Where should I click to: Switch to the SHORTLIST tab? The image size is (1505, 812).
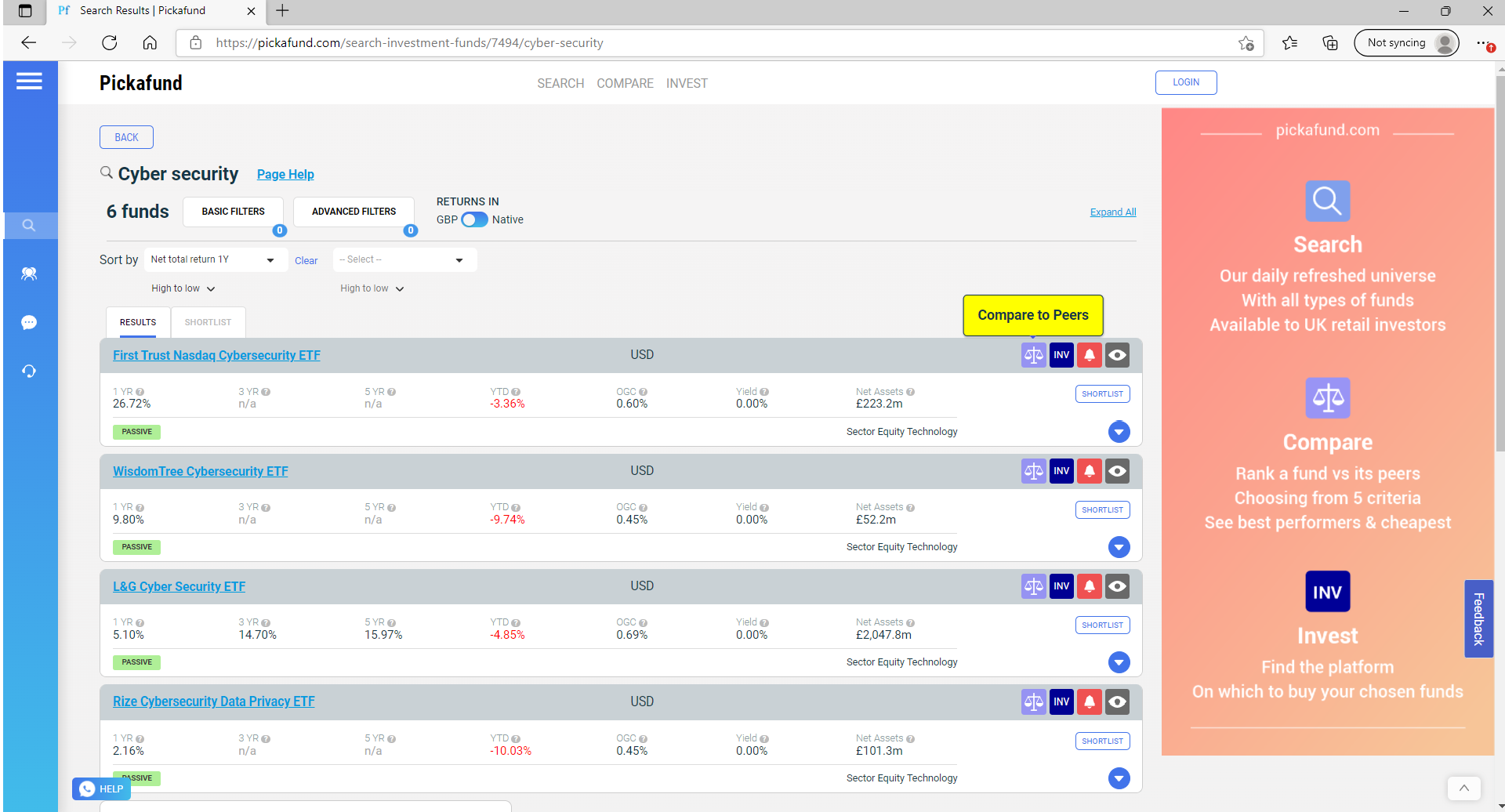(208, 323)
